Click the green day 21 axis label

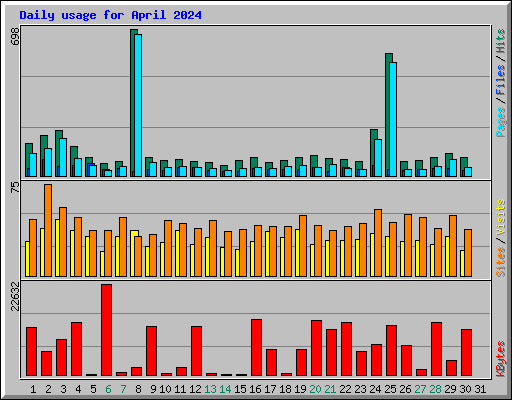pyautogui.click(x=330, y=389)
